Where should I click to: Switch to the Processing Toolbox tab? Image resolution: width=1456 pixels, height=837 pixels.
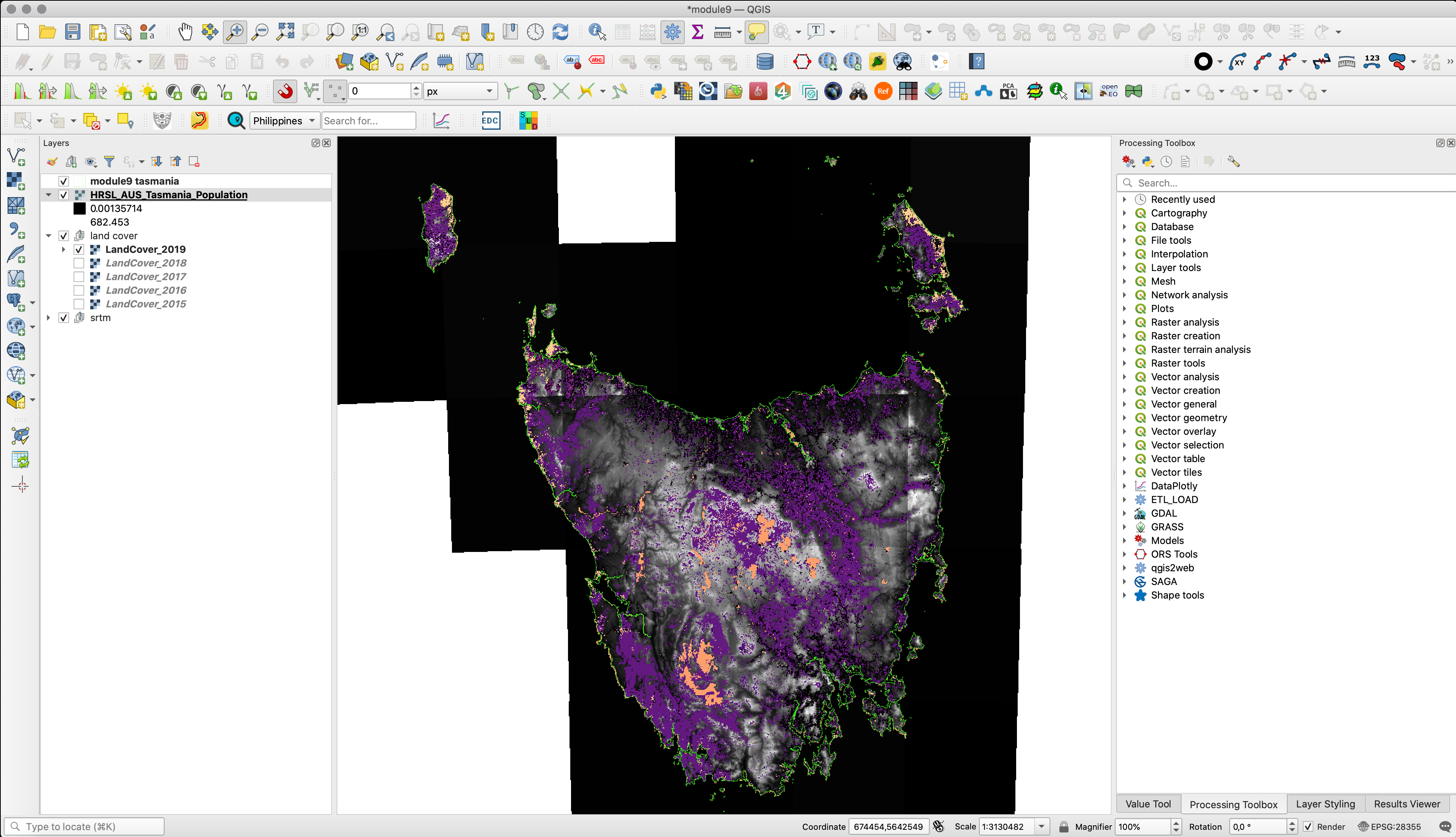[1233, 804]
